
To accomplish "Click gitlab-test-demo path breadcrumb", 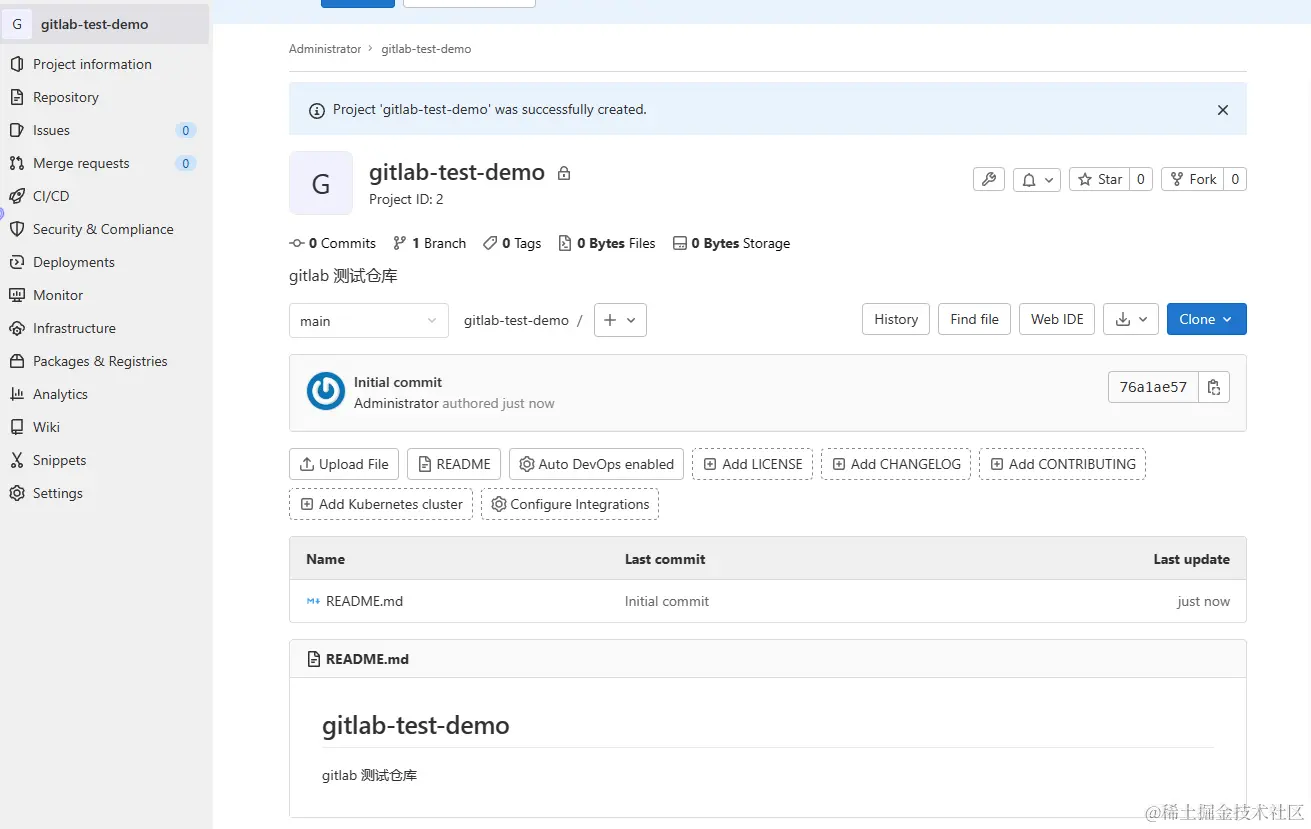I will tap(516, 320).
